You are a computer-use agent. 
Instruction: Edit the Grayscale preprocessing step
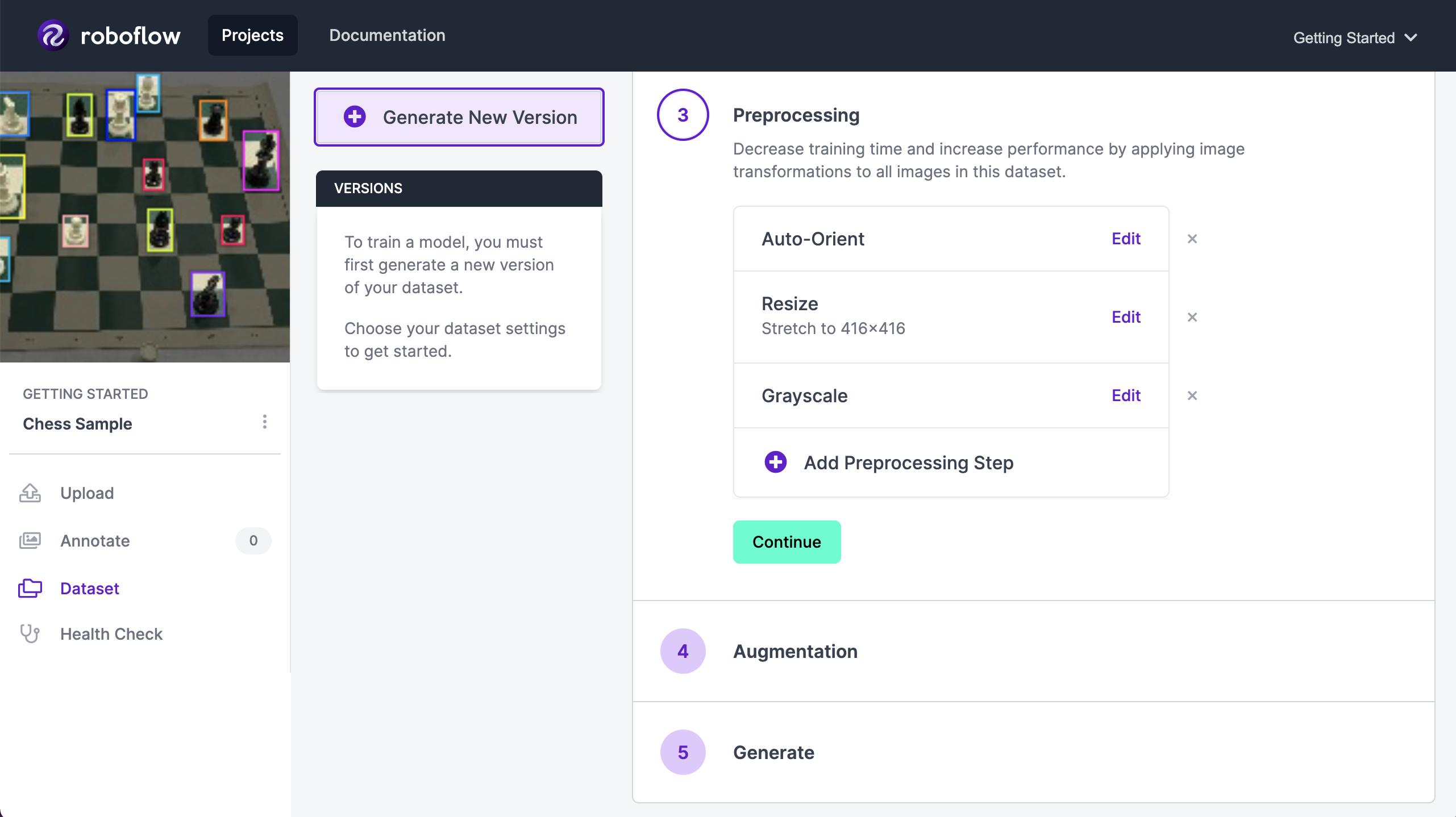point(1125,395)
